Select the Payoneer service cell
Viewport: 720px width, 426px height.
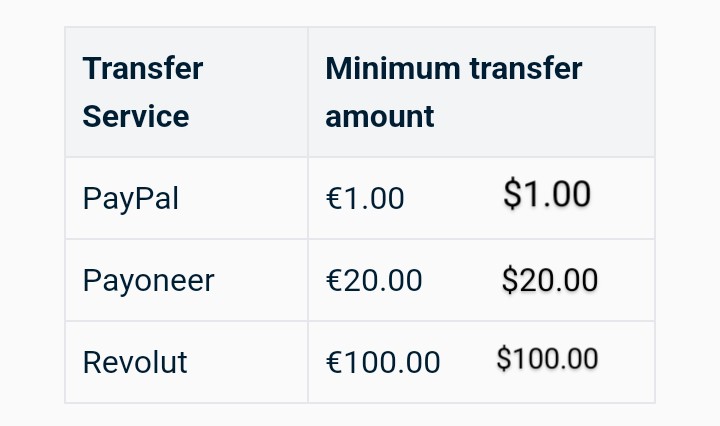tap(186, 280)
